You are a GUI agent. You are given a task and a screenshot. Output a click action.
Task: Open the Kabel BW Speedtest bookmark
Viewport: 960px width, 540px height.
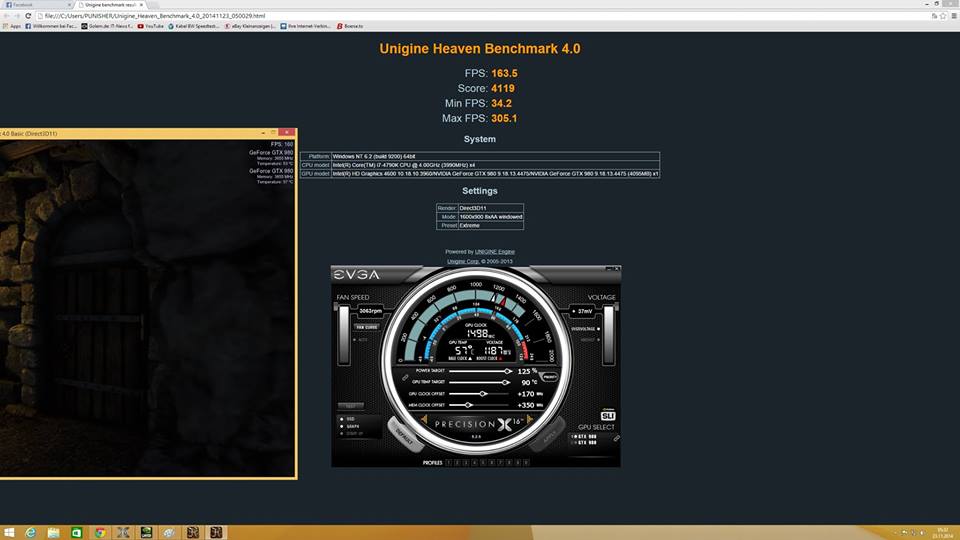click(x=193, y=26)
